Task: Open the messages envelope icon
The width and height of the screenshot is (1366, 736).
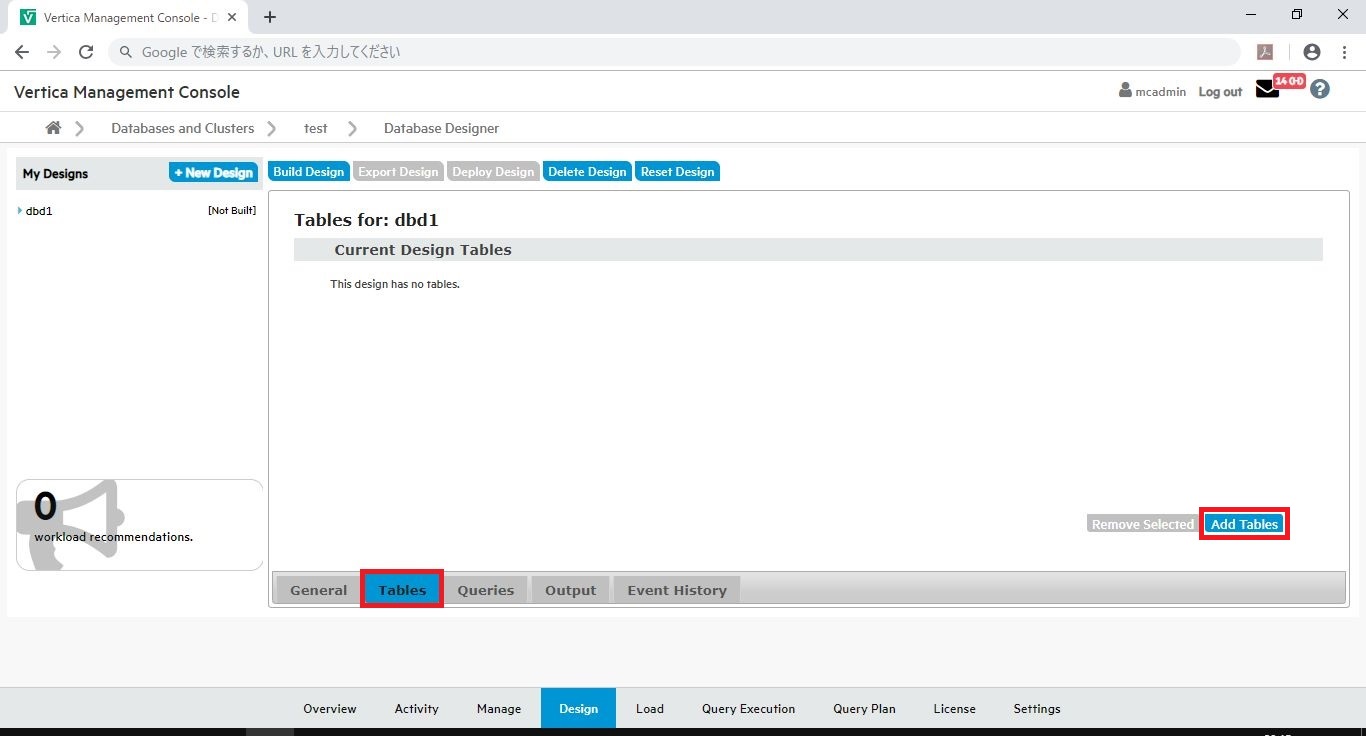Action: [1267, 90]
